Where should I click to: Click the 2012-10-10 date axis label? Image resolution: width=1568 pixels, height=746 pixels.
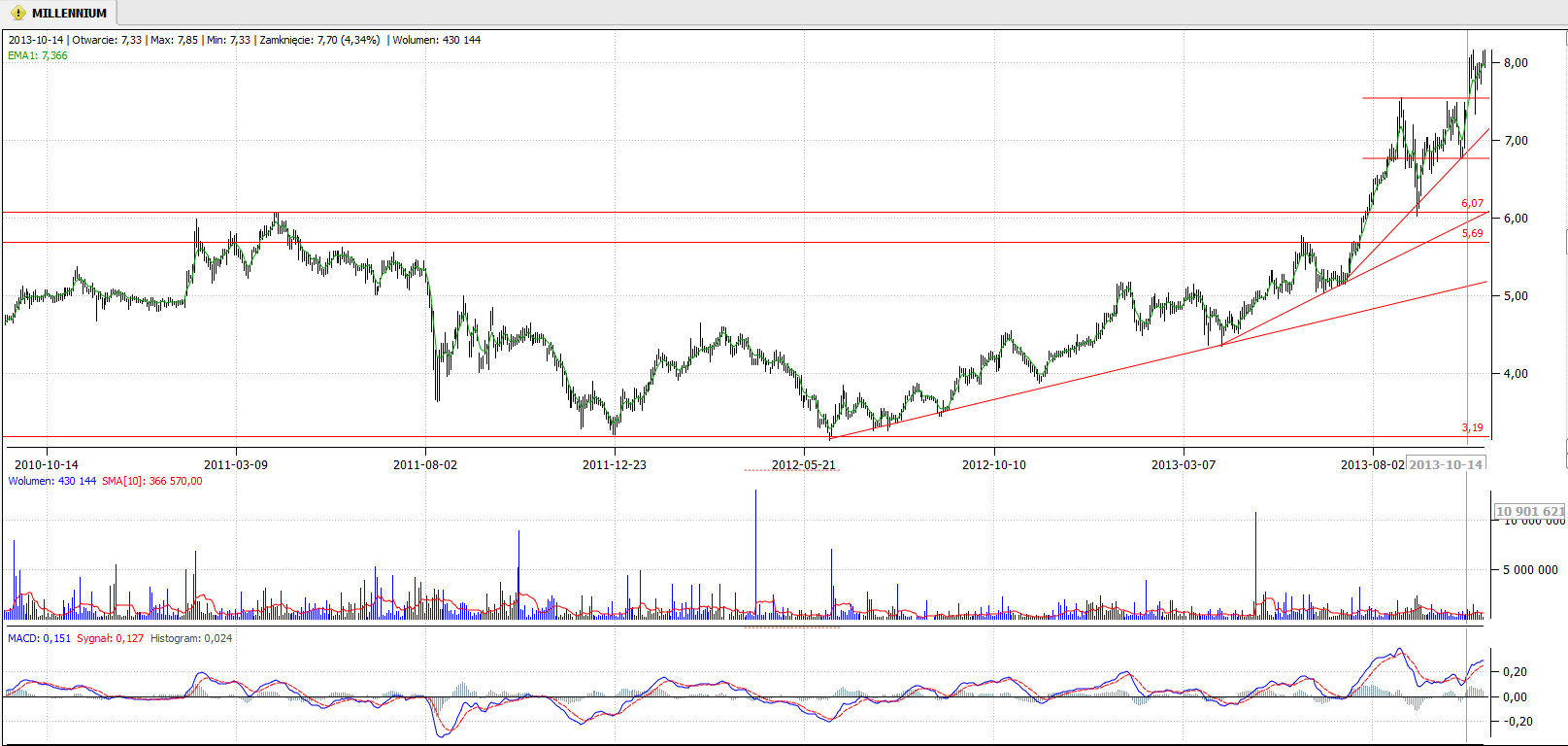pyautogui.click(x=994, y=464)
